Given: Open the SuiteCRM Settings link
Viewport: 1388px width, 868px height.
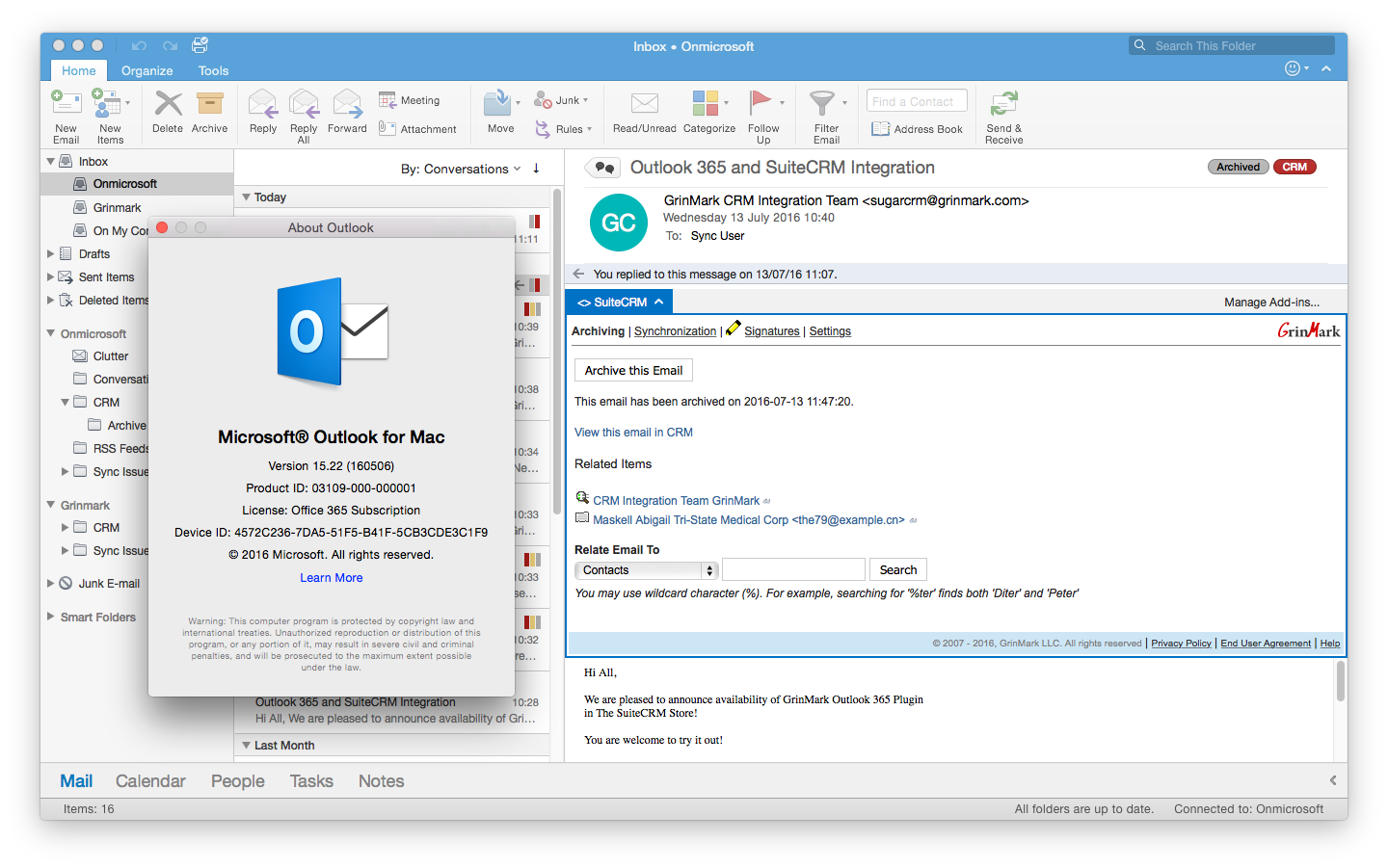Looking at the screenshot, I should coord(830,331).
